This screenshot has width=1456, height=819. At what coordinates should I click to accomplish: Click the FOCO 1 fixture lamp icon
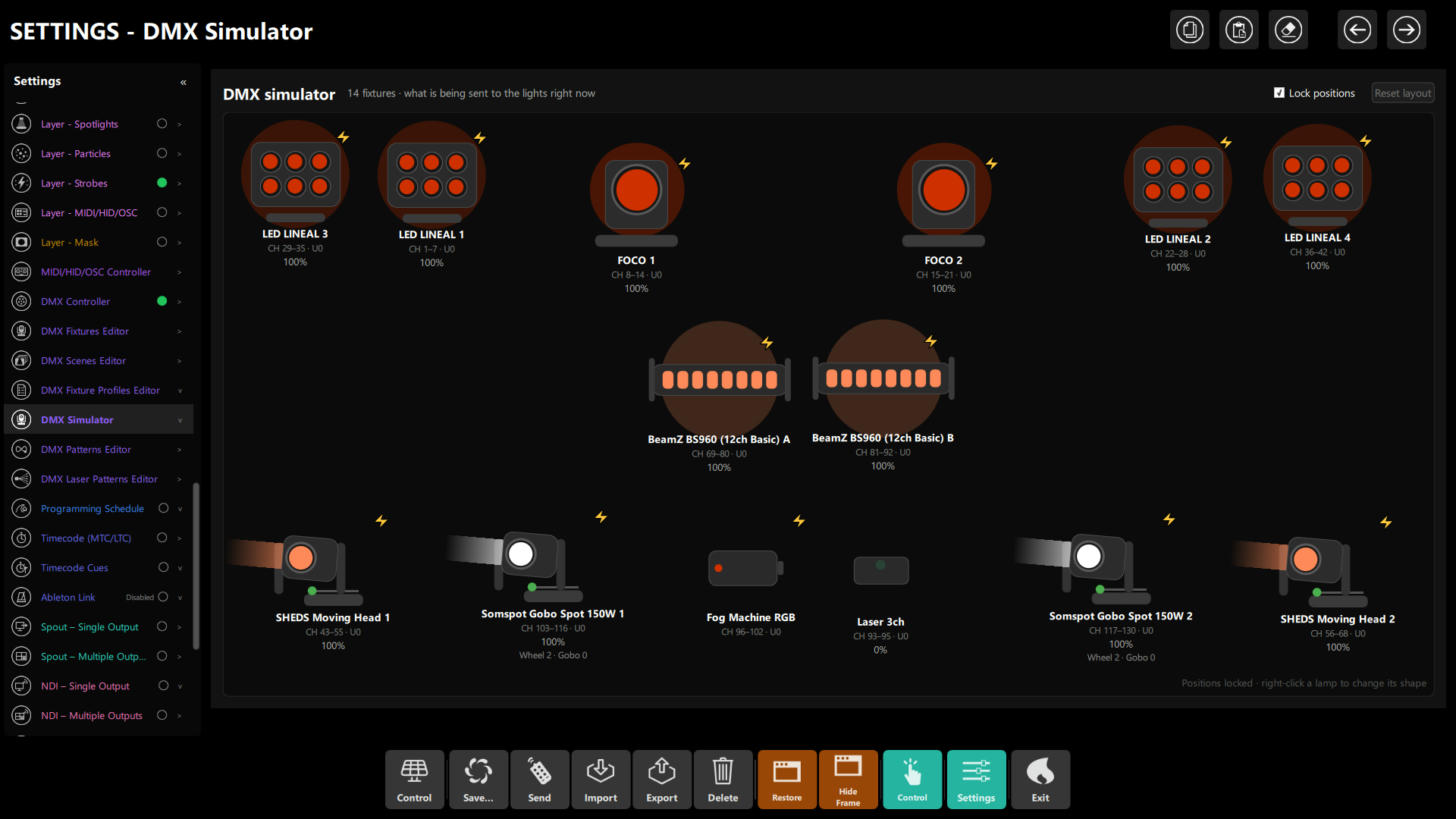point(636,194)
